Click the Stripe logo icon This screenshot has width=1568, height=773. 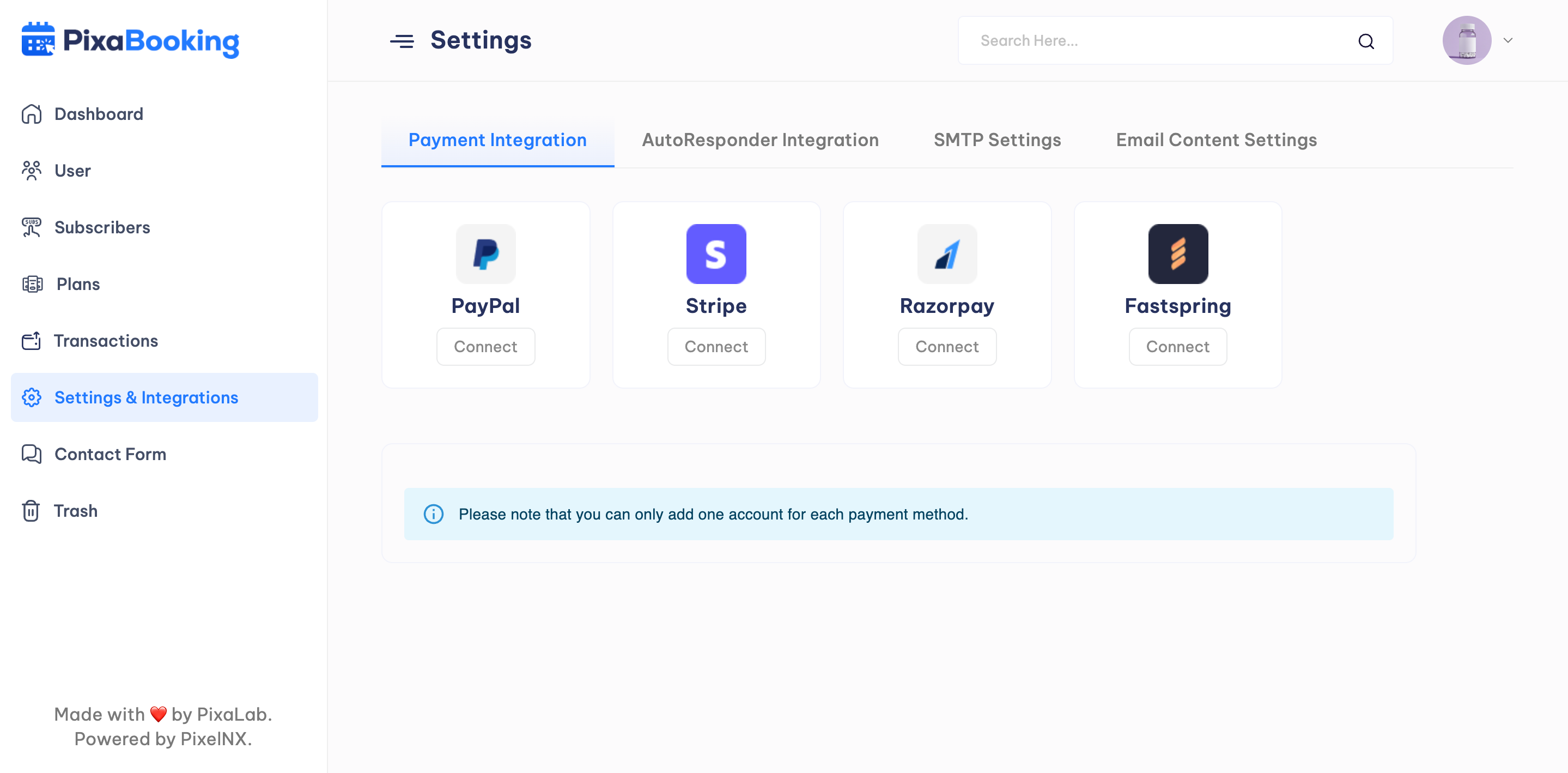point(716,254)
